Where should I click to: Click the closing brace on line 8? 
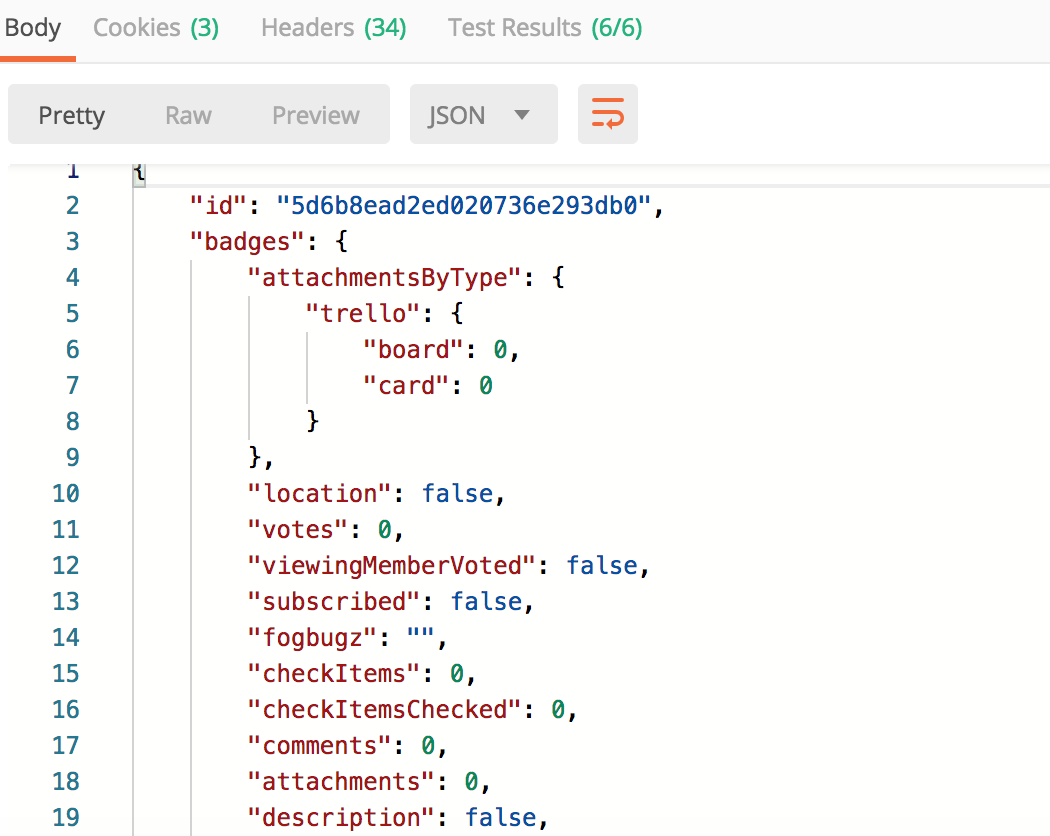[312, 421]
